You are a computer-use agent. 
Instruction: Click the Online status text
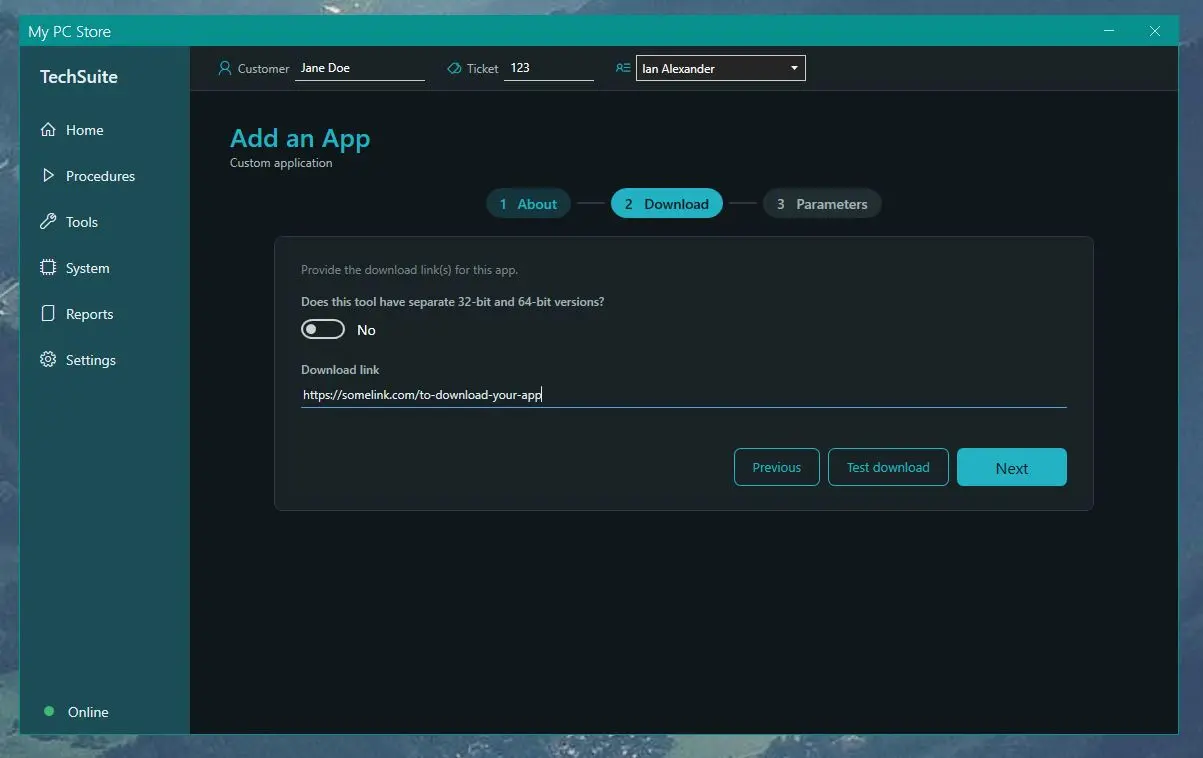pyautogui.click(x=88, y=712)
